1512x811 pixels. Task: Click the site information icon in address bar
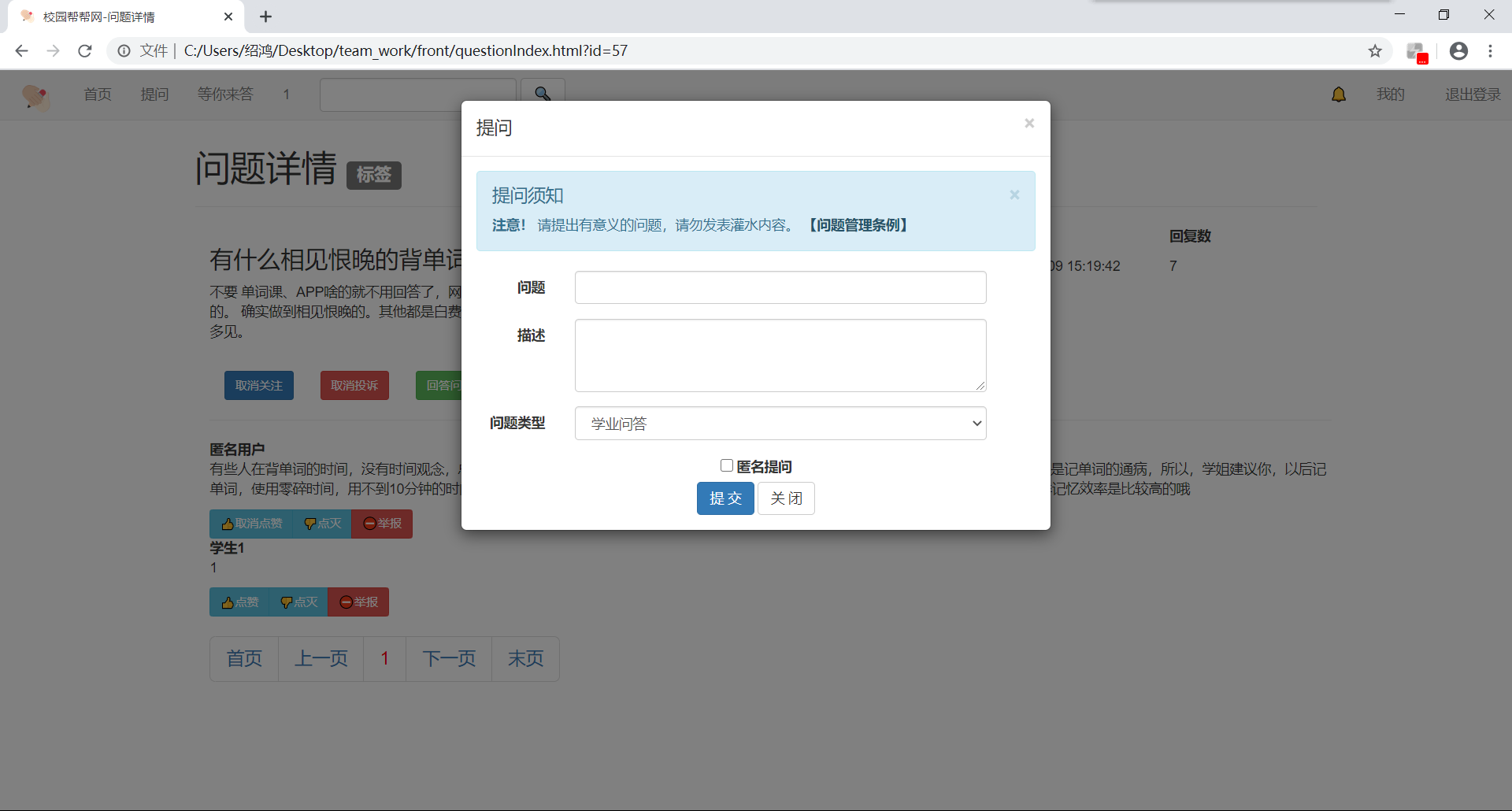pos(124,51)
